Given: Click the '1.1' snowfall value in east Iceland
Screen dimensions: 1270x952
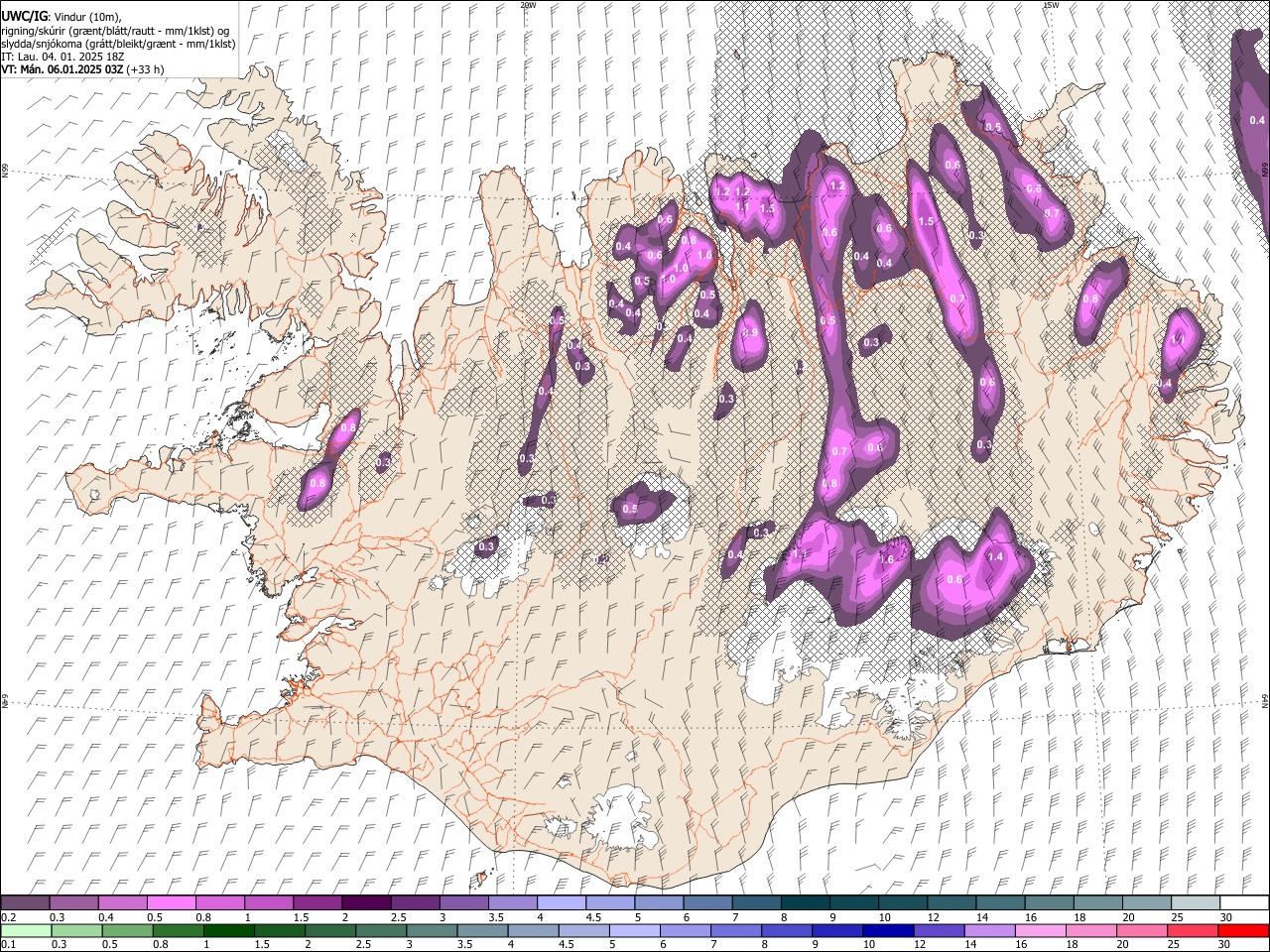Looking at the screenshot, I should [x=1179, y=339].
